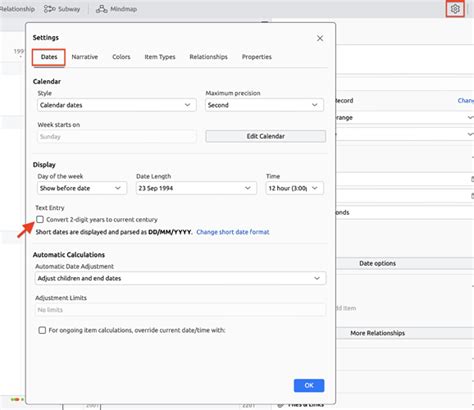
Task: Confirm settings with the OK button
Action: tap(309, 385)
